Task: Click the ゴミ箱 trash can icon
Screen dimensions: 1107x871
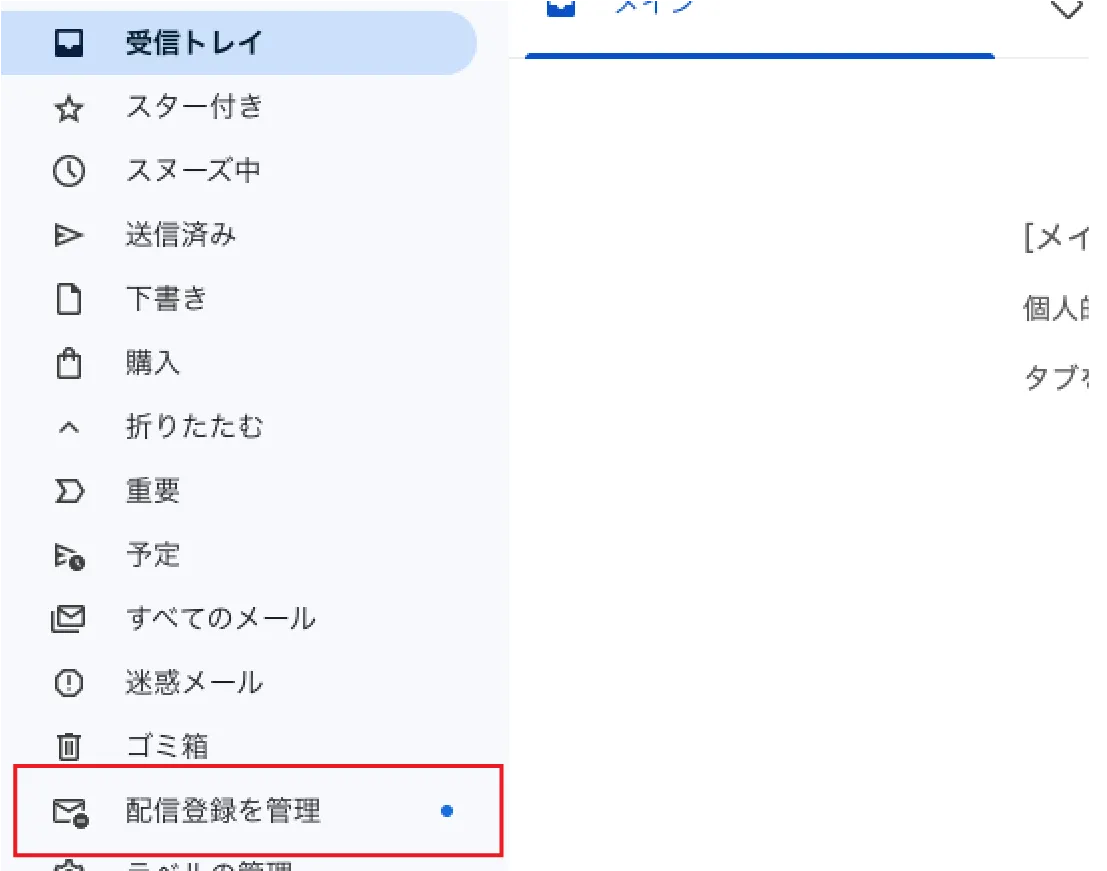Action: click(x=68, y=746)
